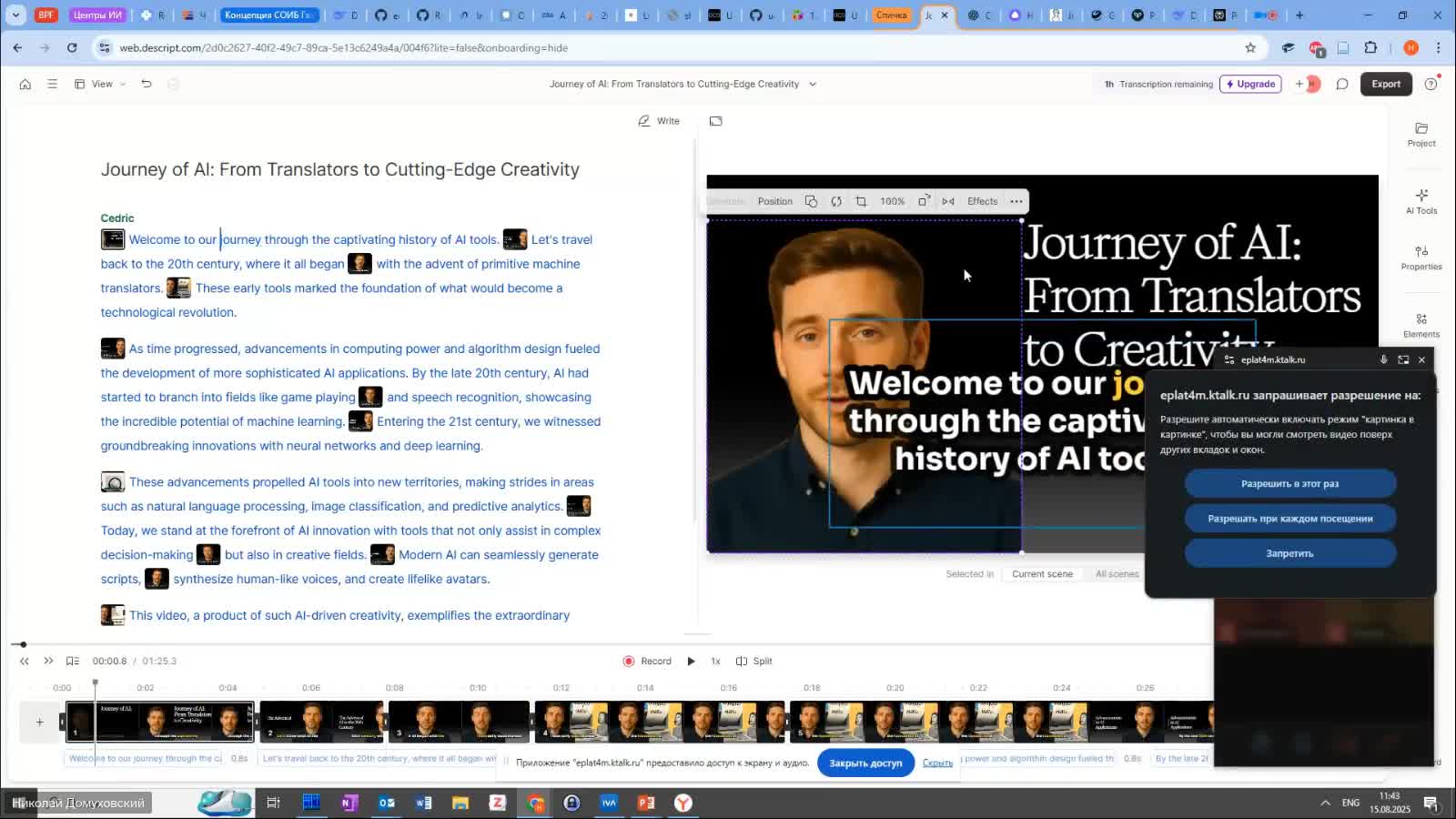The height and width of the screenshot is (819, 1456).
Task: Click the Write tool
Action: pyautogui.click(x=659, y=121)
